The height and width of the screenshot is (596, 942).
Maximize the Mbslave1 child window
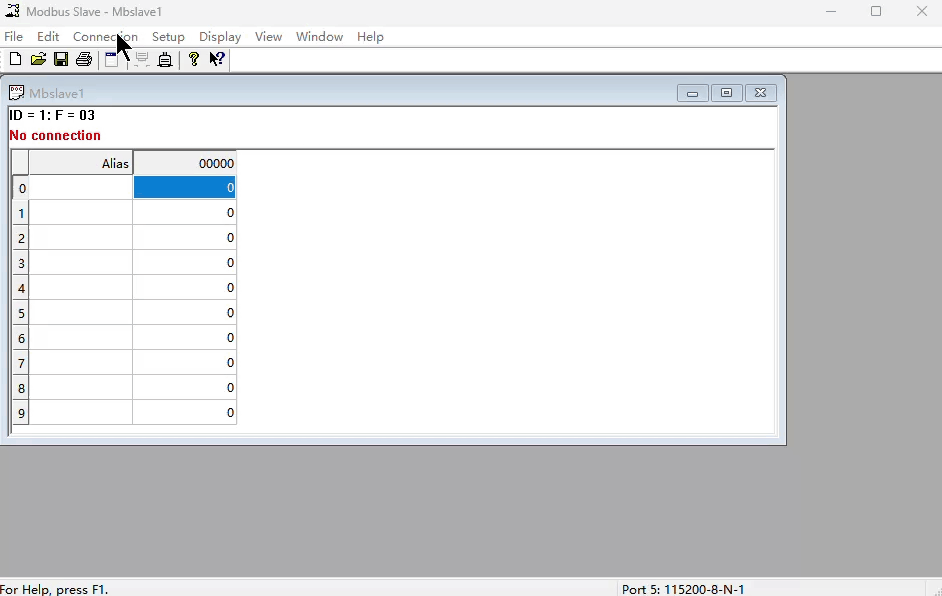[x=726, y=93]
